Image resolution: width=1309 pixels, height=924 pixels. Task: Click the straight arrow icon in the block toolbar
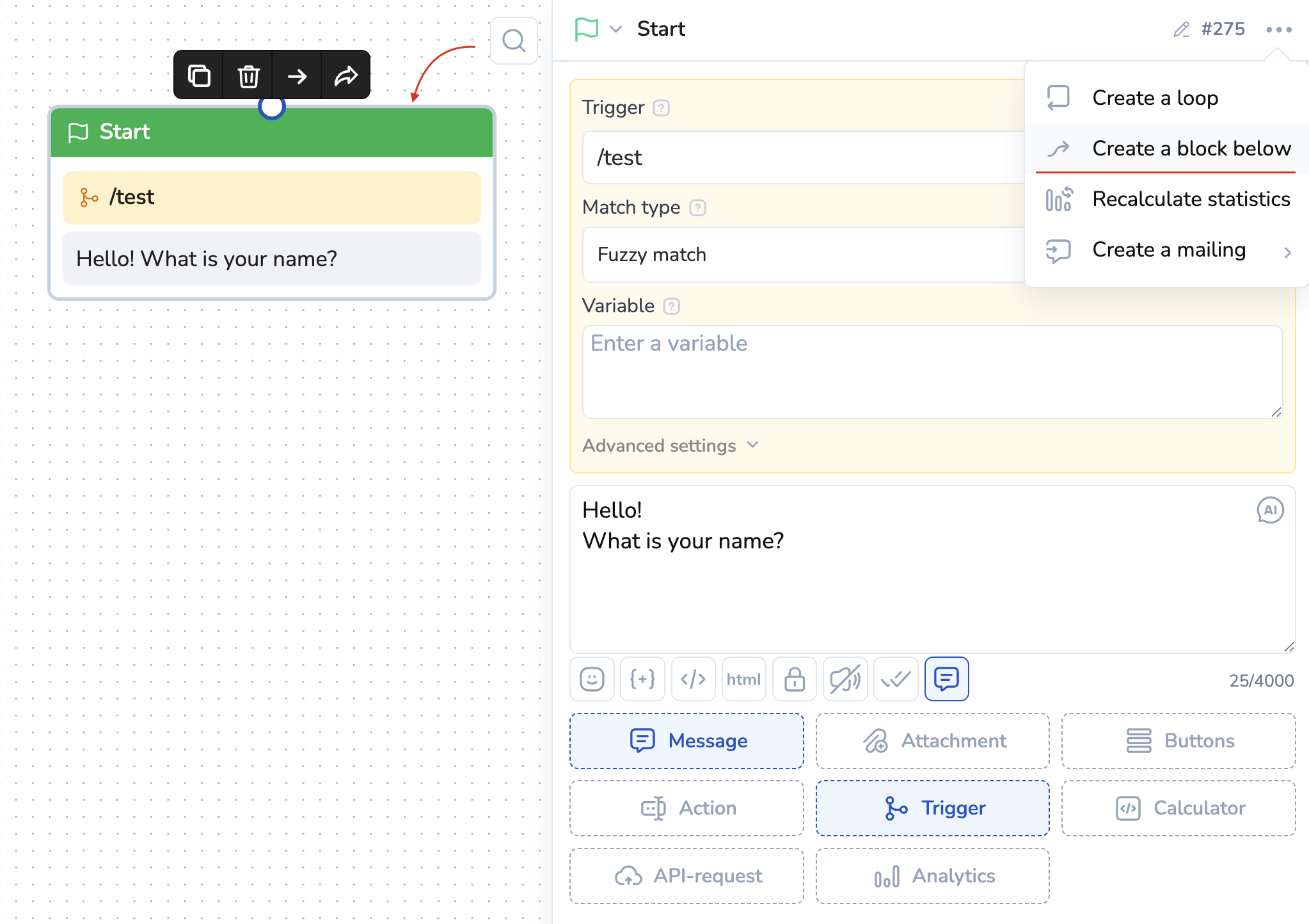point(297,76)
